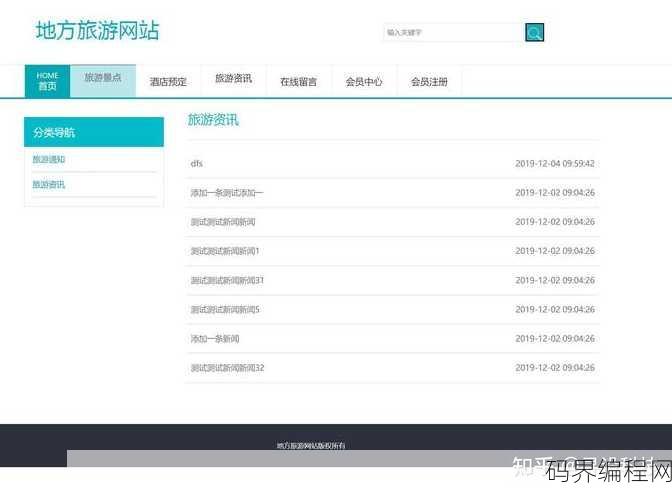Open the HOME 首页 nav tab
Viewport: 672px width, 490px height.
pyautogui.click(x=47, y=81)
